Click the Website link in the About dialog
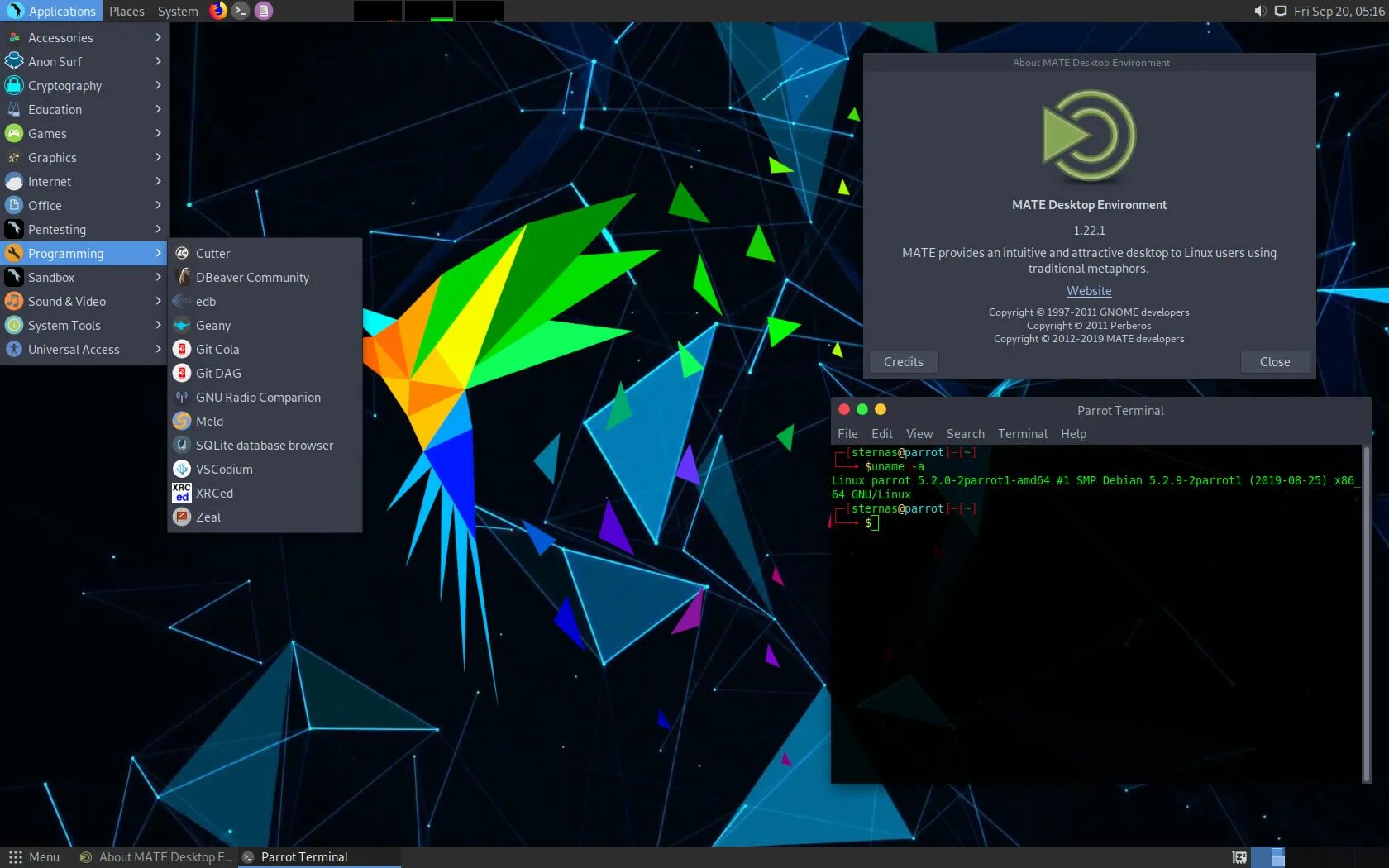The height and width of the screenshot is (868, 1389). (1088, 290)
